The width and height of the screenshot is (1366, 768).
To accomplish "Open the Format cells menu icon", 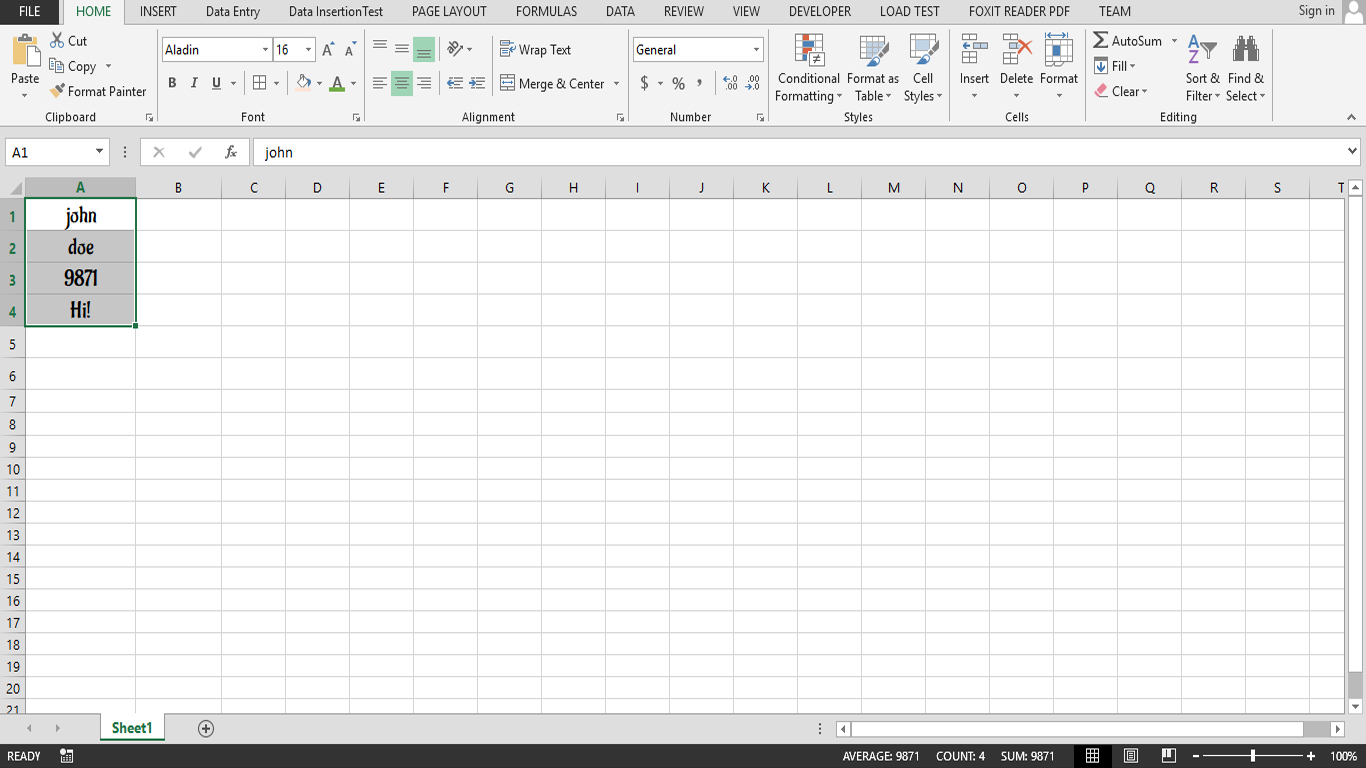I will pyautogui.click(x=1058, y=50).
